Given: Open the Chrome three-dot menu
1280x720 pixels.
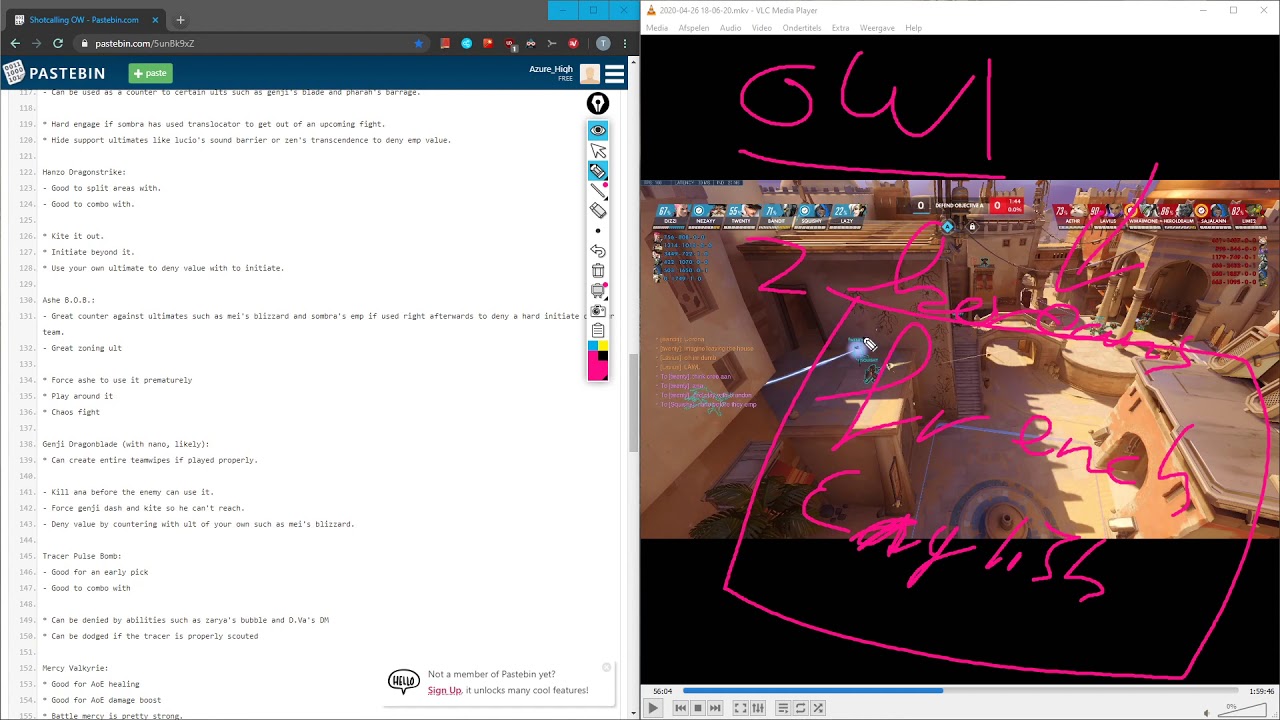Looking at the screenshot, I should (x=625, y=44).
